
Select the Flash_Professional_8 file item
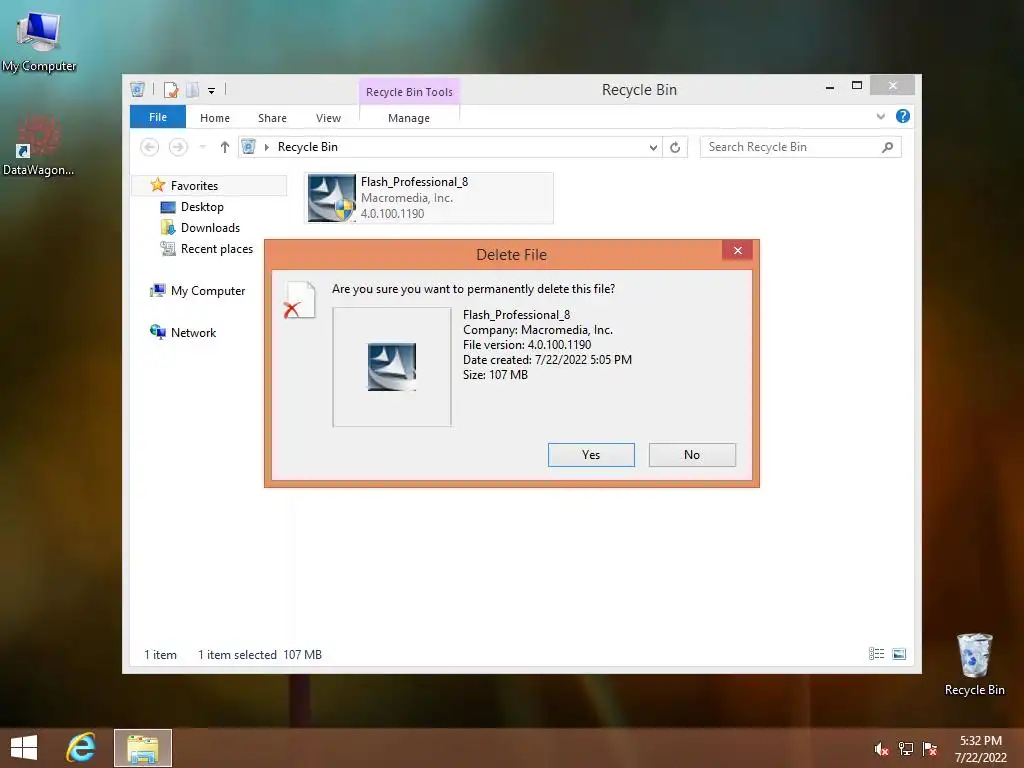click(x=428, y=198)
